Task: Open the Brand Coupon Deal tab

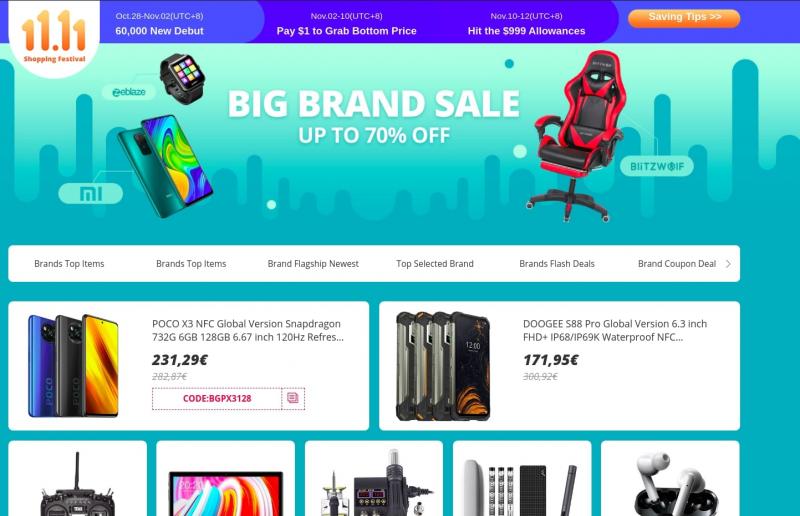Action: coord(677,264)
